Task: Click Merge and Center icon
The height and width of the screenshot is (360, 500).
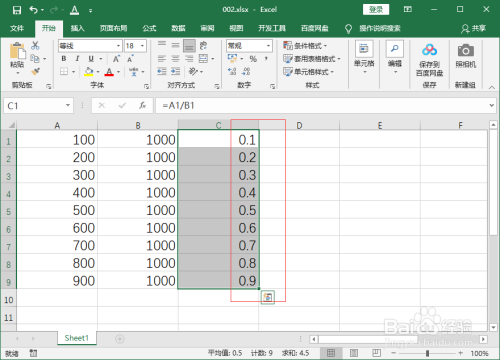Action: (x=203, y=59)
